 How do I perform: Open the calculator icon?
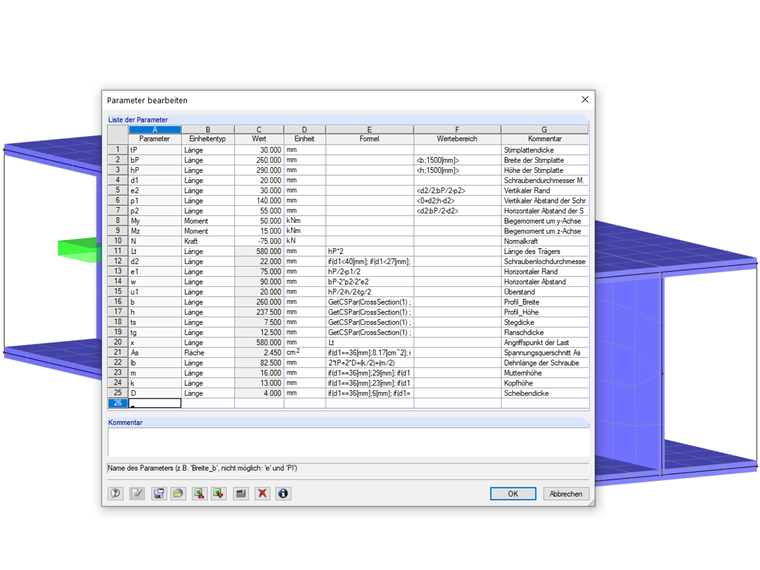(241, 493)
